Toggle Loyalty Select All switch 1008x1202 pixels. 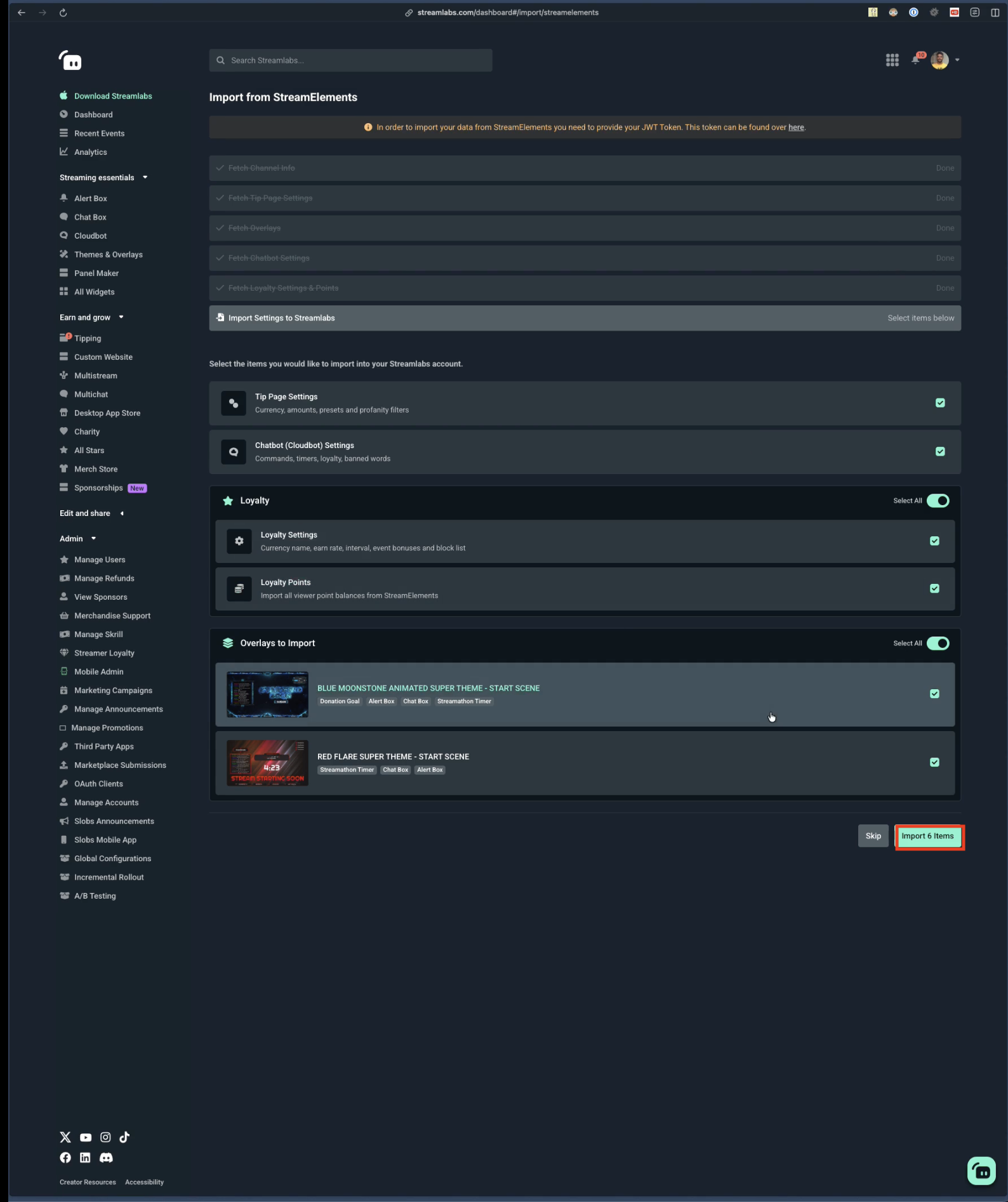938,501
